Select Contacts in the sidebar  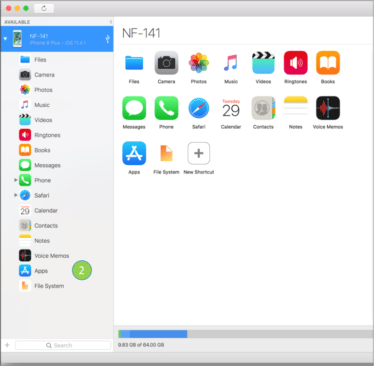57,225
